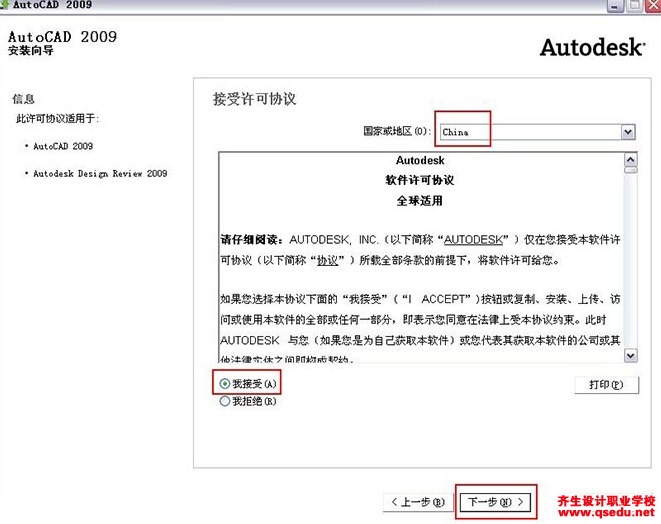Click license text scrollbar up arrow
The height and width of the screenshot is (524, 661).
click(630, 159)
